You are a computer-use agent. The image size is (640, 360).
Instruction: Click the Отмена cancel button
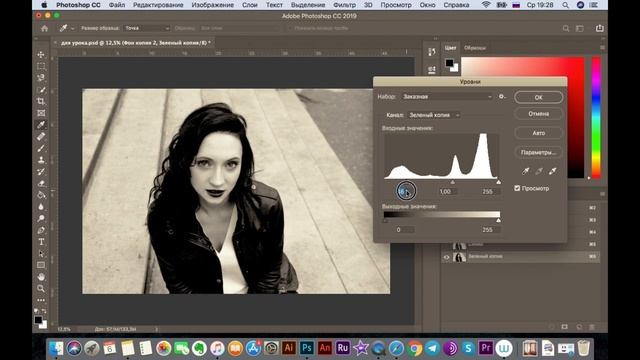[x=538, y=114]
